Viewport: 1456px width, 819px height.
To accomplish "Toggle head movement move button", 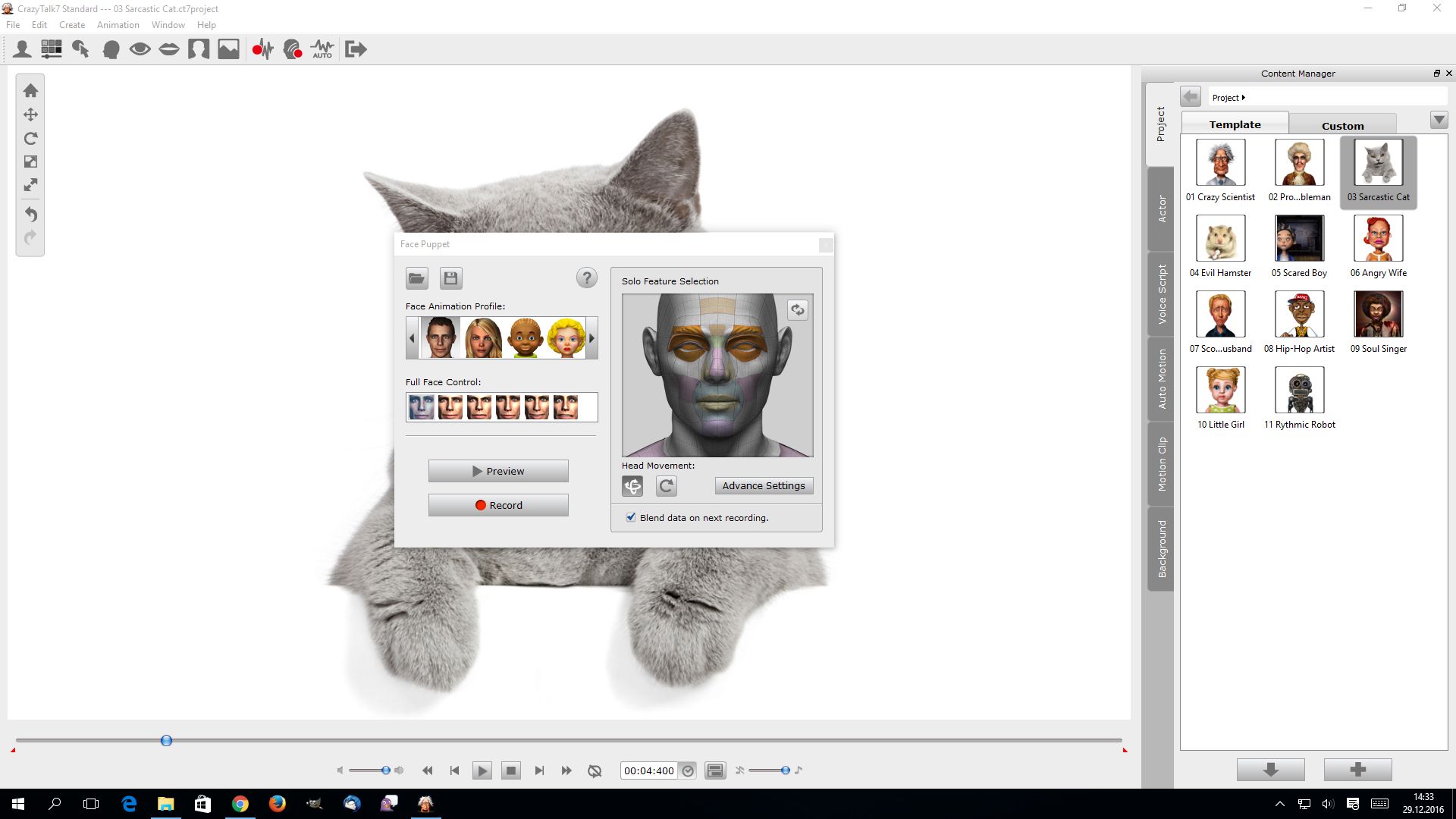I will pyautogui.click(x=632, y=486).
